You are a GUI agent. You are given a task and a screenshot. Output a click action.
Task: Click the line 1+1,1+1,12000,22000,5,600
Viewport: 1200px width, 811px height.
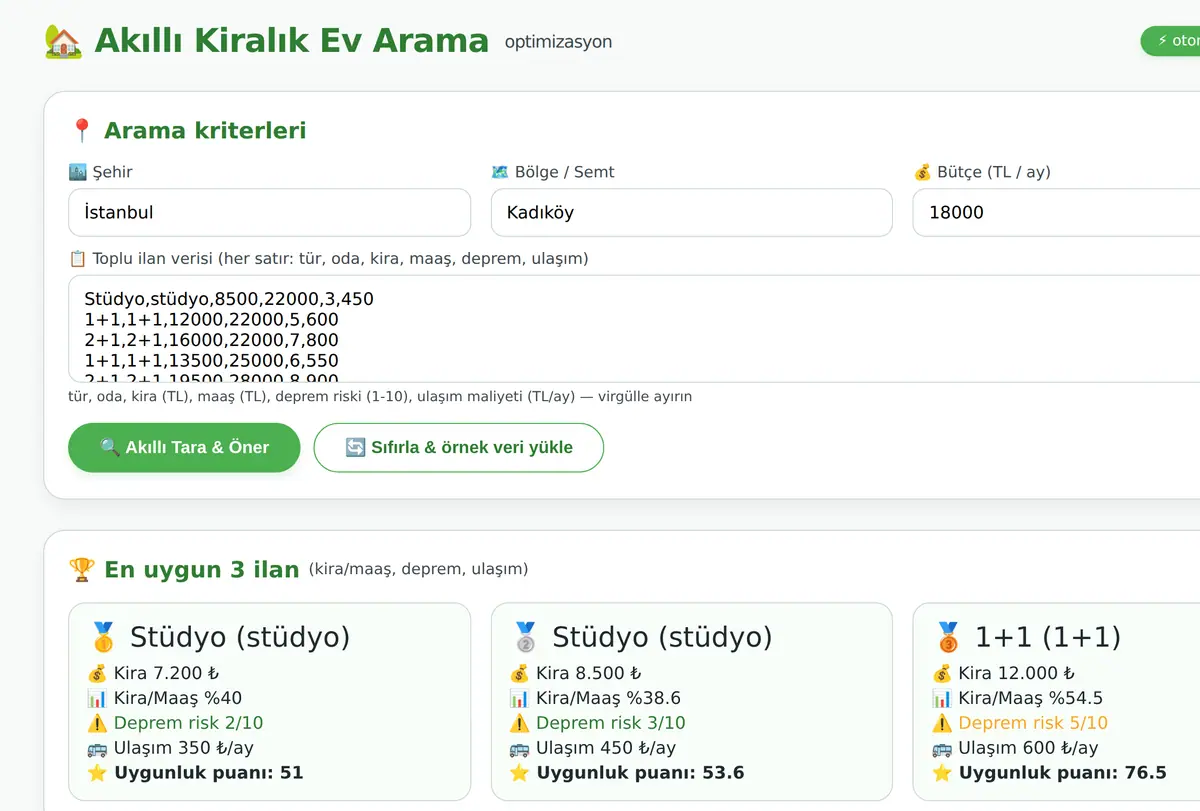(x=212, y=320)
